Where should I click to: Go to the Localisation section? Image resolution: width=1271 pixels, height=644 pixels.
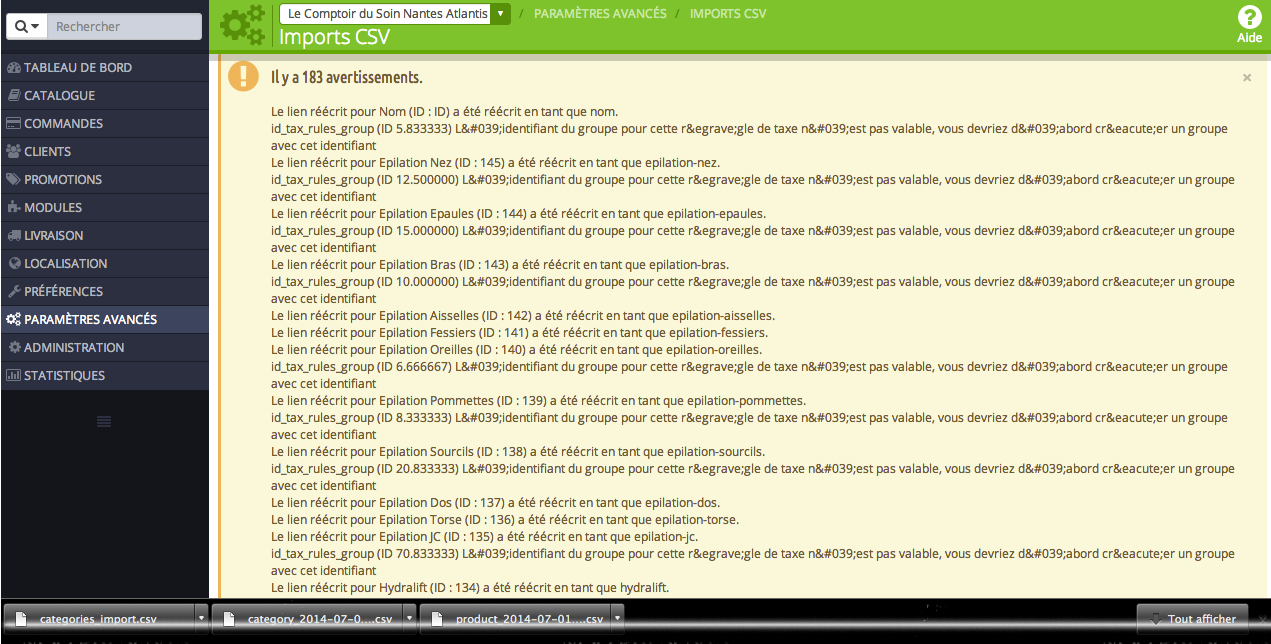pos(105,264)
